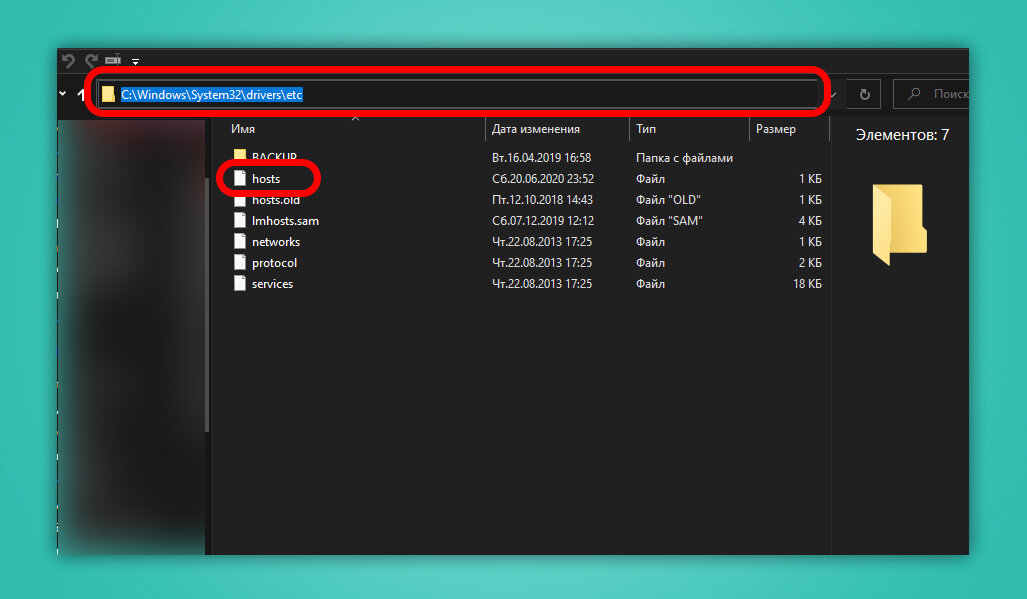Click the Redo icon in quick access toolbar
Viewport: 1027px width, 599px height.
tap(92, 61)
